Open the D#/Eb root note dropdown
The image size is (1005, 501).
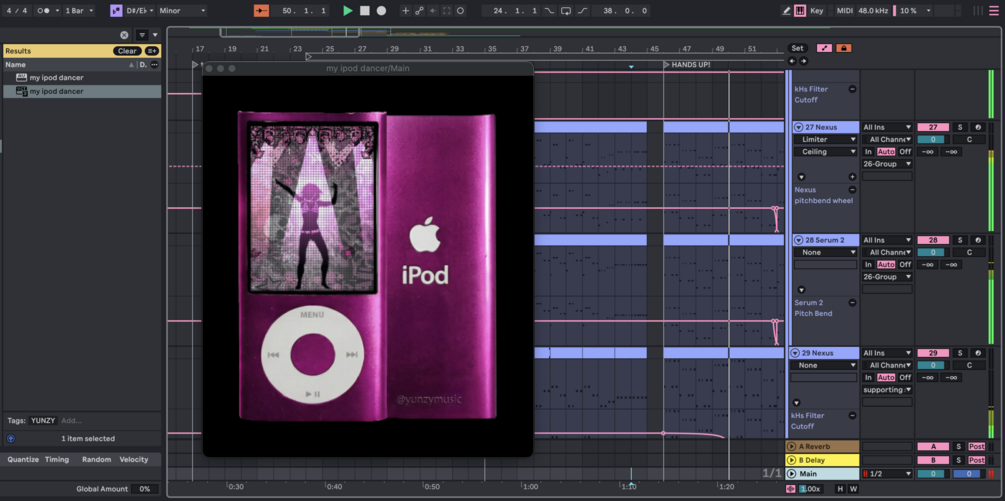point(140,11)
